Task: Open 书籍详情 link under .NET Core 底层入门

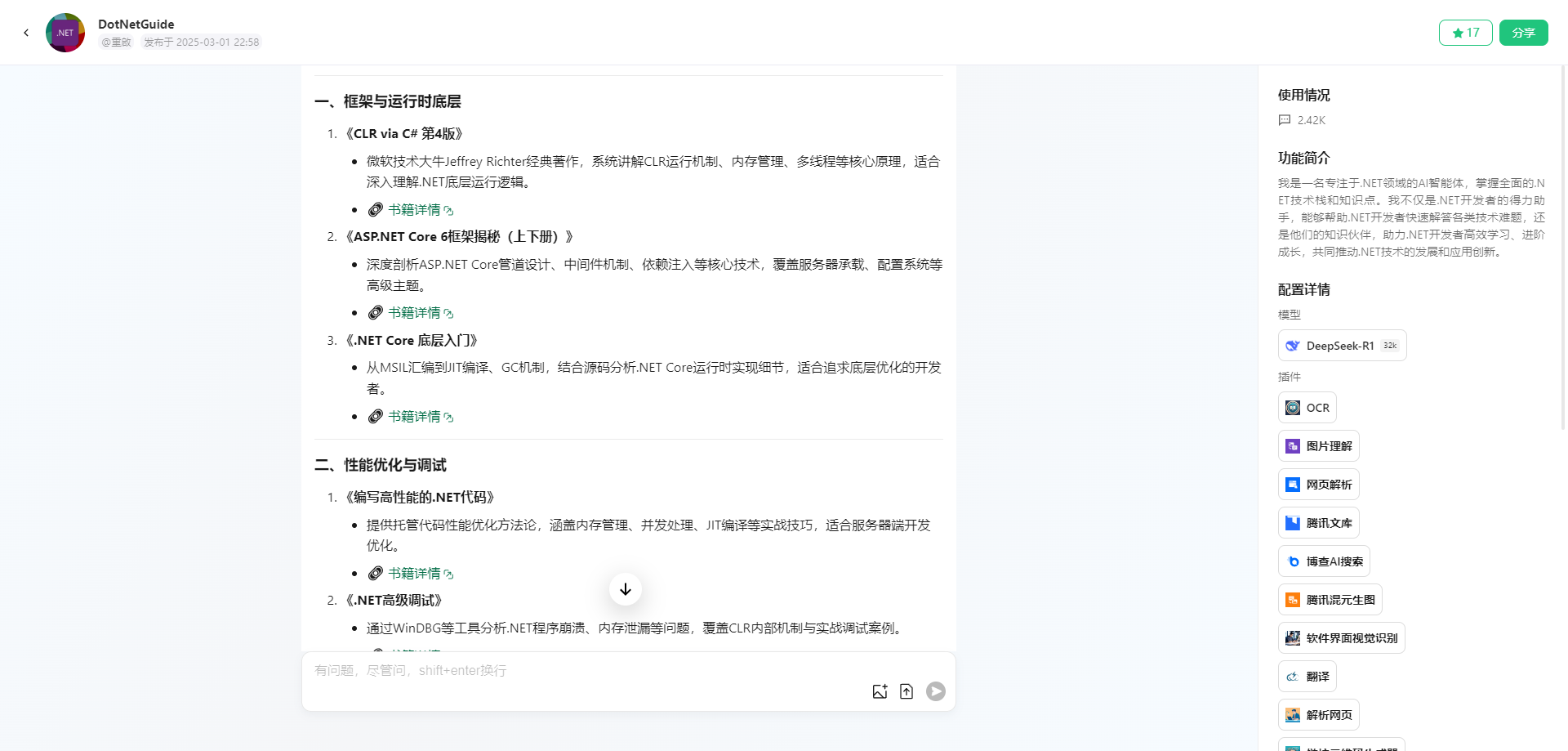Action: pyautogui.click(x=421, y=417)
